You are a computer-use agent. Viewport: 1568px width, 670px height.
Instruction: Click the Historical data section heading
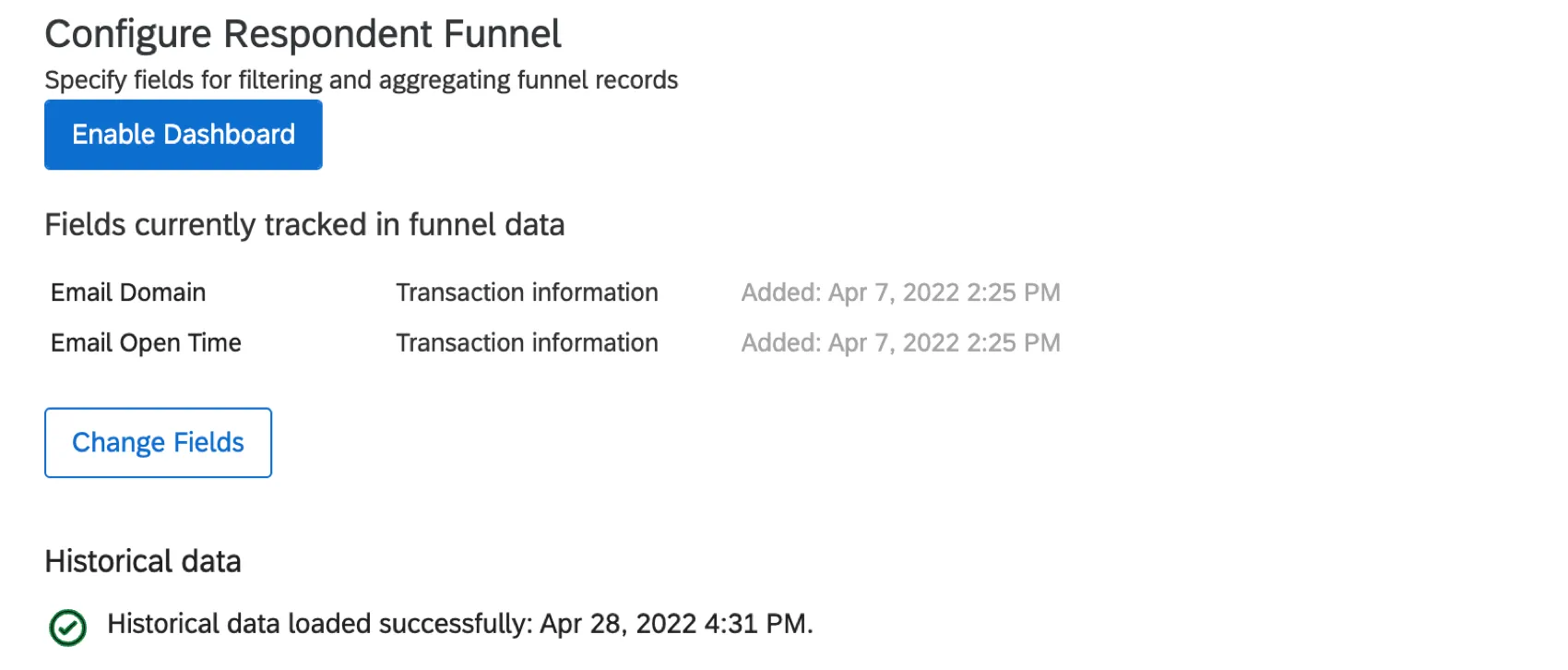[143, 561]
